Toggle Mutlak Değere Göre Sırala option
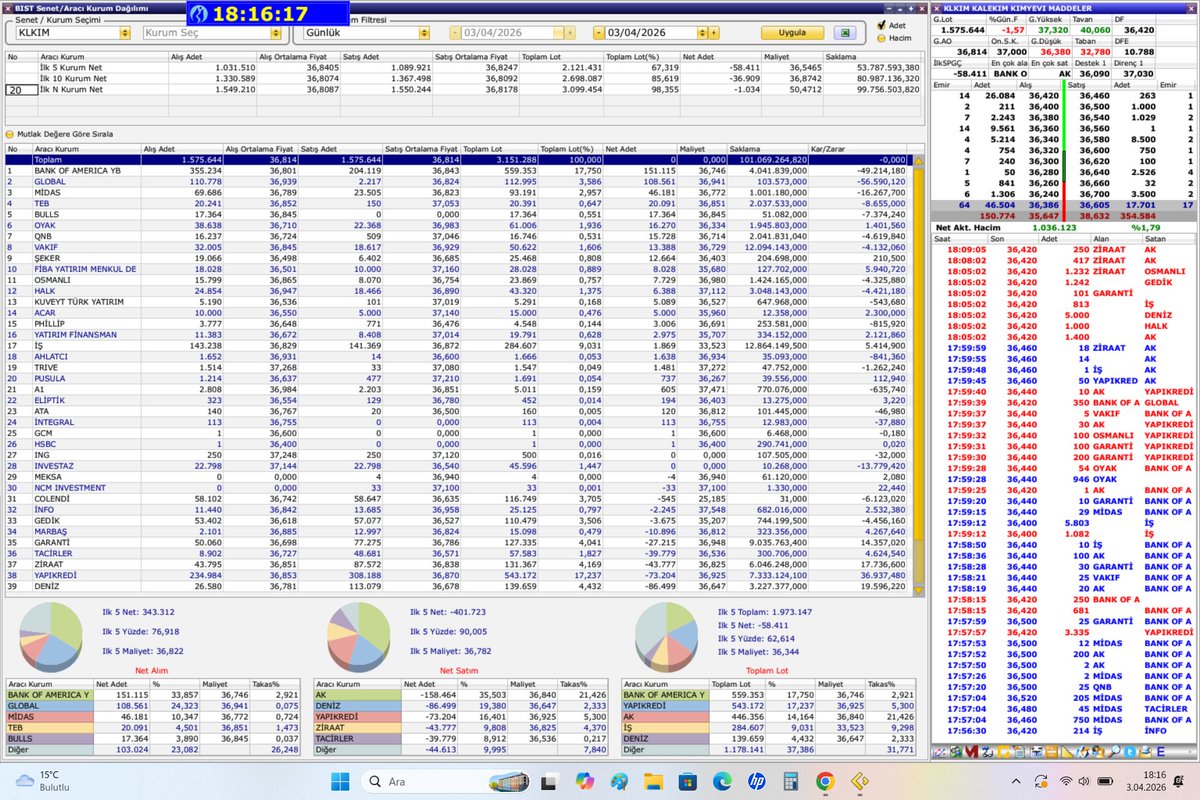The image size is (1200, 800). (x=10, y=133)
